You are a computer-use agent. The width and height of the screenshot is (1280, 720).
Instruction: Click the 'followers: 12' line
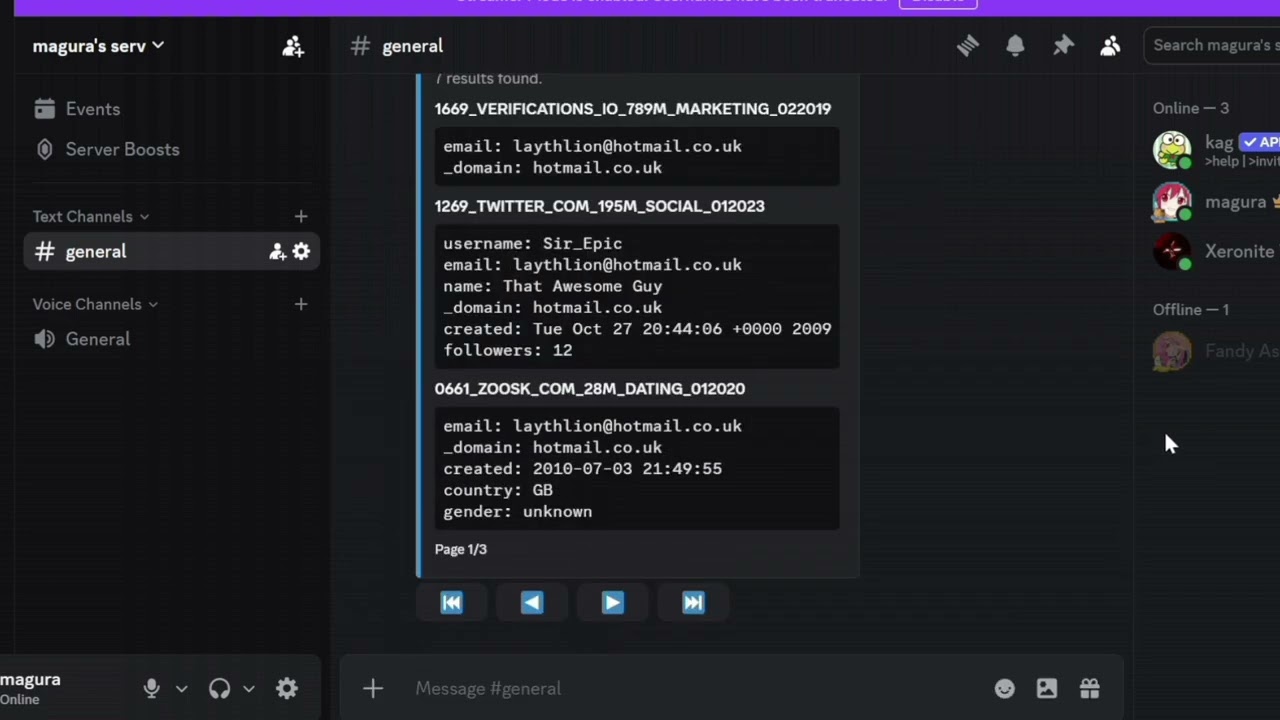click(508, 350)
